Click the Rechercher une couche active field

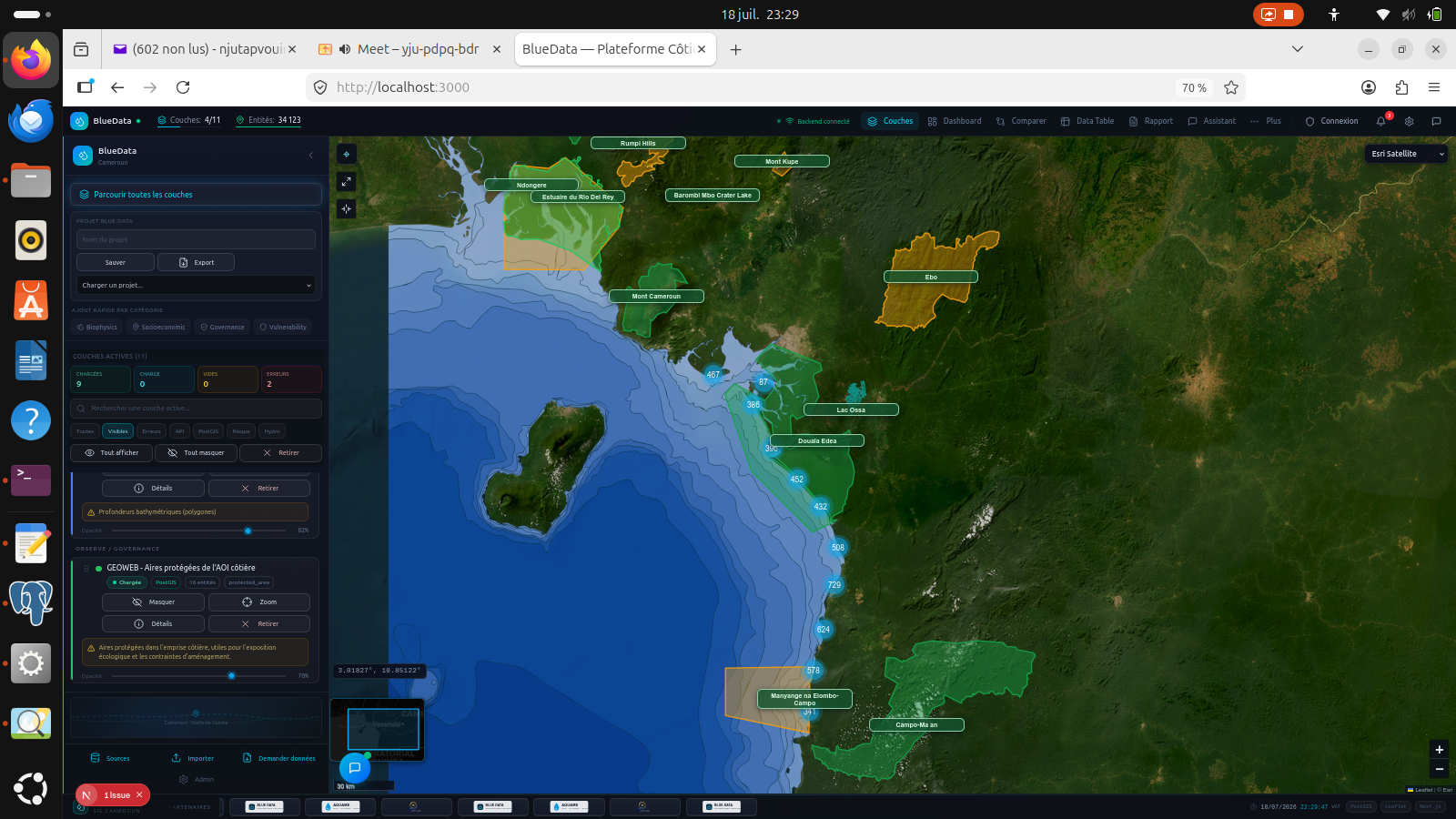pyautogui.click(x=196, y=409)
